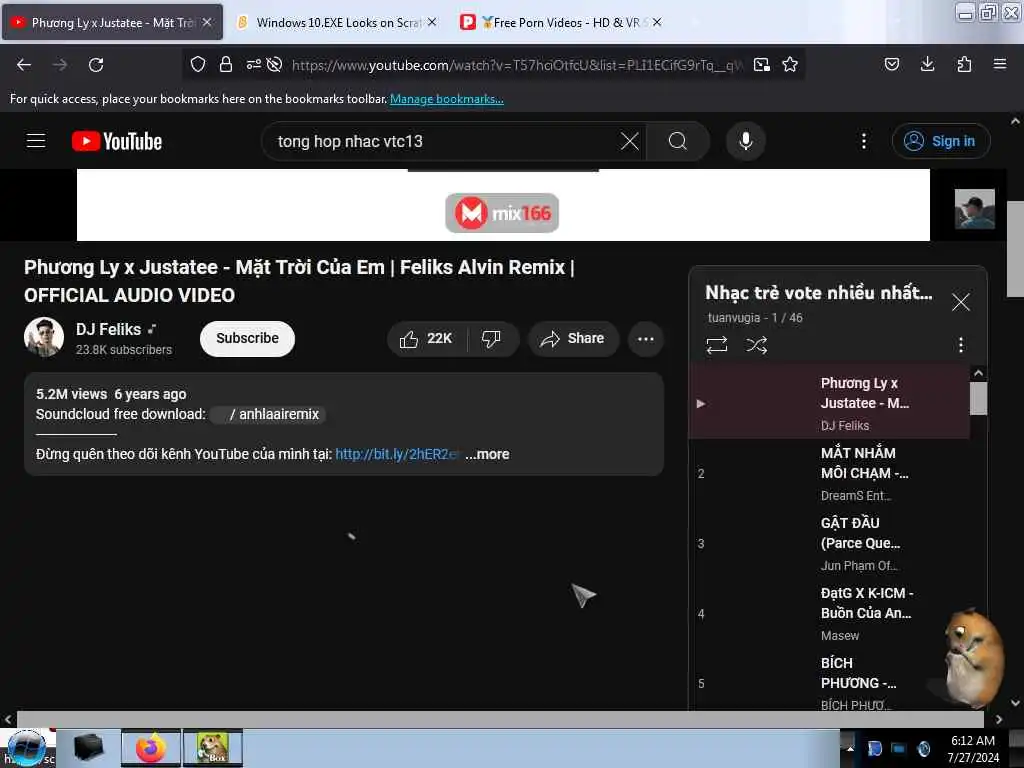Image resolution: width=1024 pixels, height=768 pixels.
Task: Open the YouTube guide menu
Action: click(x=36, y=141)
